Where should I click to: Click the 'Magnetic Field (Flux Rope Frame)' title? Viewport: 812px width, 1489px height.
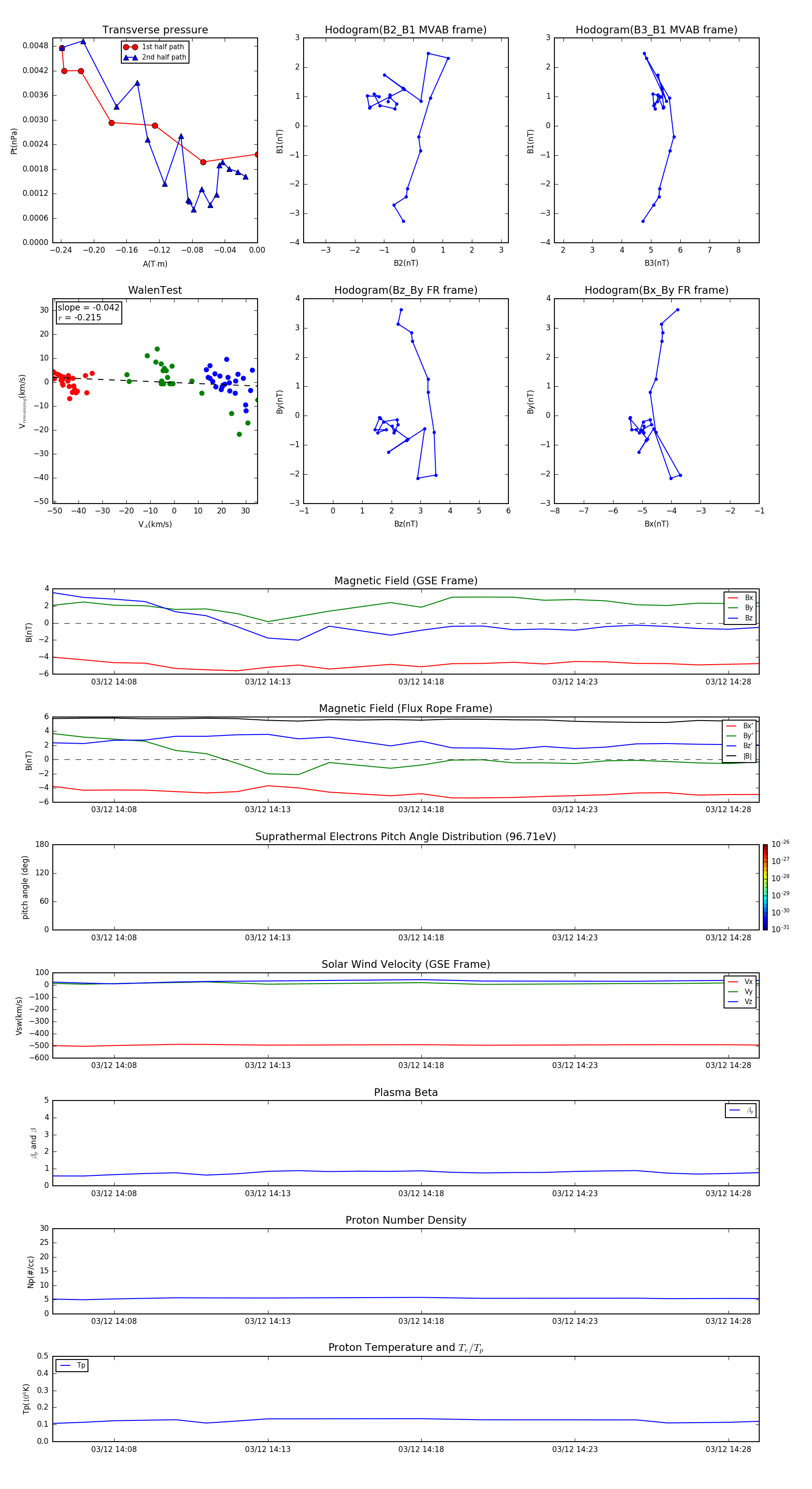(x=406, y=709)
